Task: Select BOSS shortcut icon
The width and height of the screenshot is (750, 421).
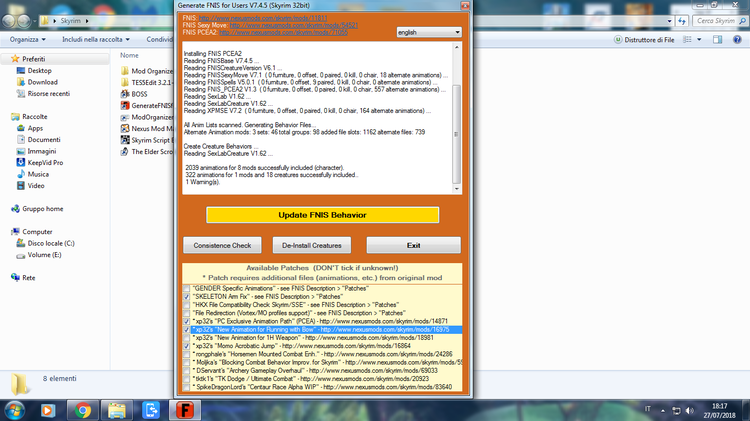Action: [125, 94]
